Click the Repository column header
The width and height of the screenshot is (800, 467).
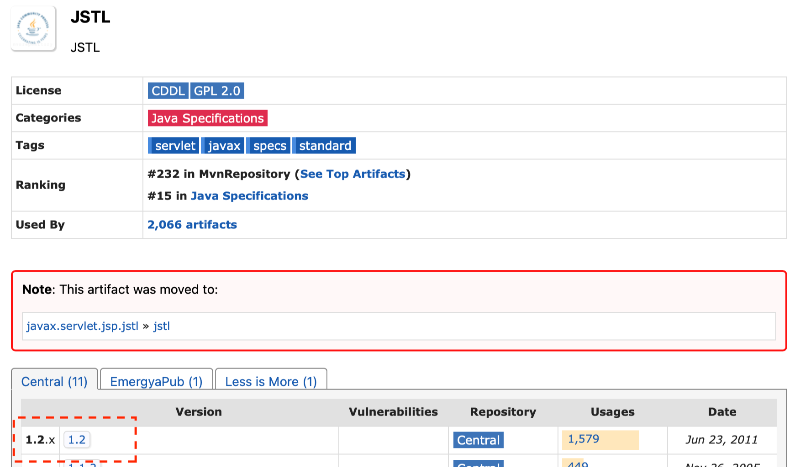click(503, 412)
